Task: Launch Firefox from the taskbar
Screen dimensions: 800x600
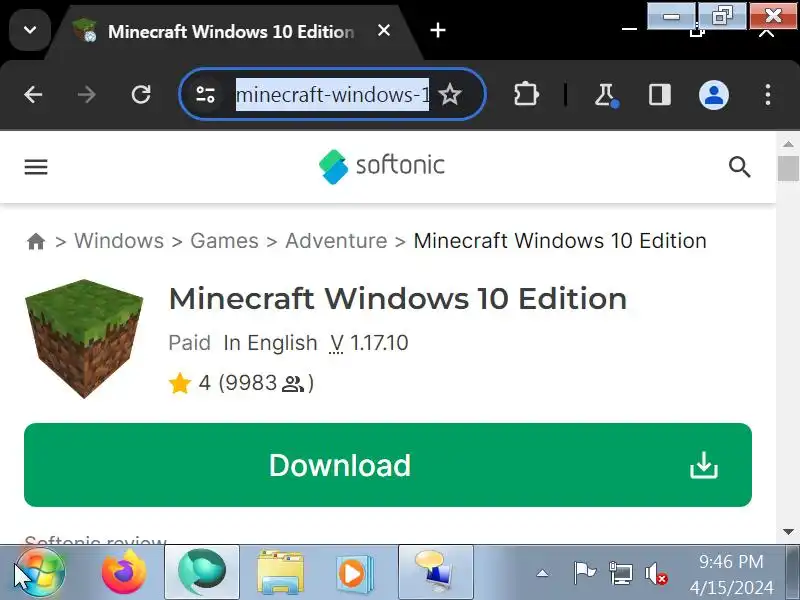Action: [x=124, y=572]
